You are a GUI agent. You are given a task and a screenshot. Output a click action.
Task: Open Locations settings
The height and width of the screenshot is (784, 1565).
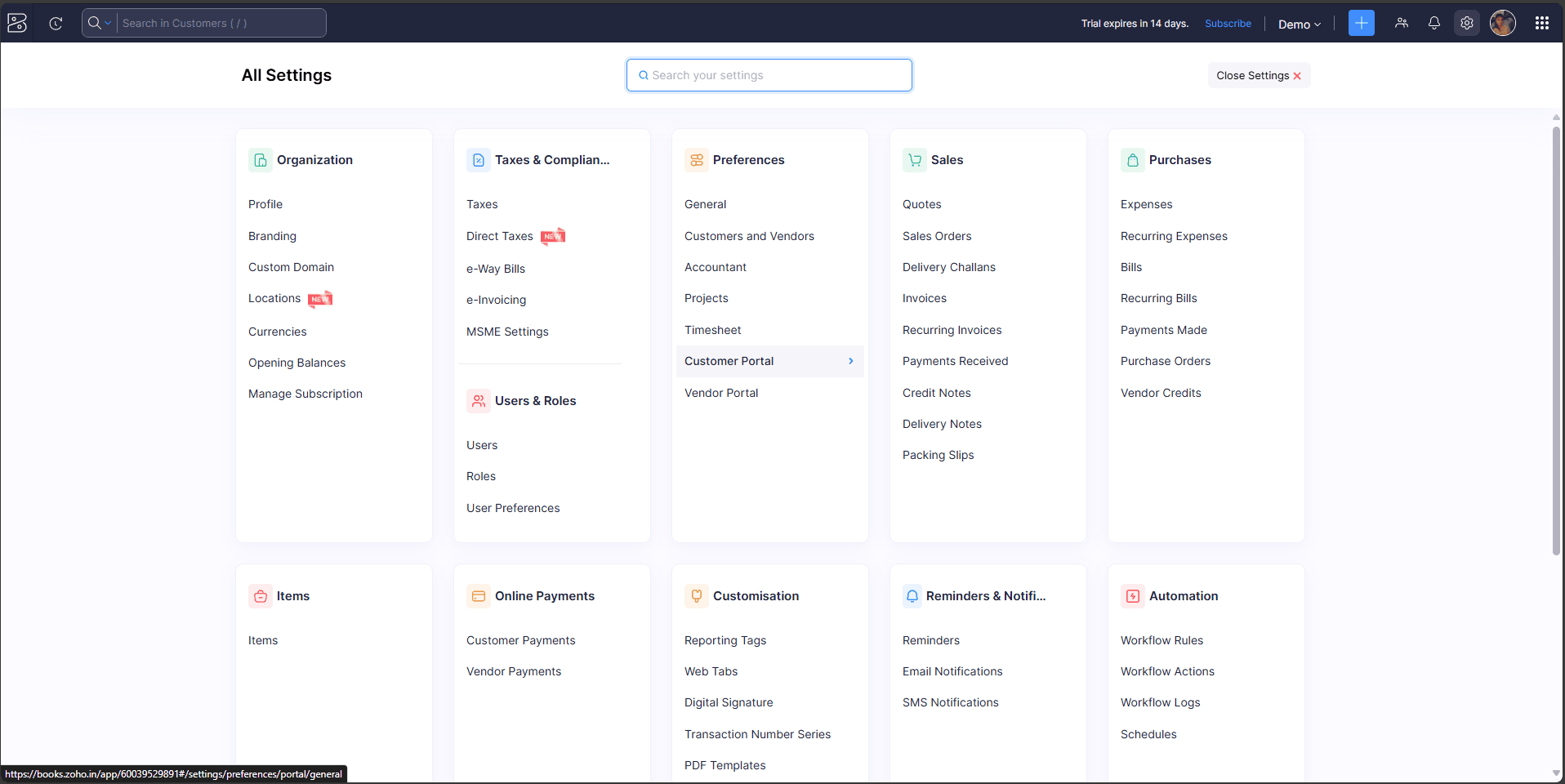[x=274, y=298]
